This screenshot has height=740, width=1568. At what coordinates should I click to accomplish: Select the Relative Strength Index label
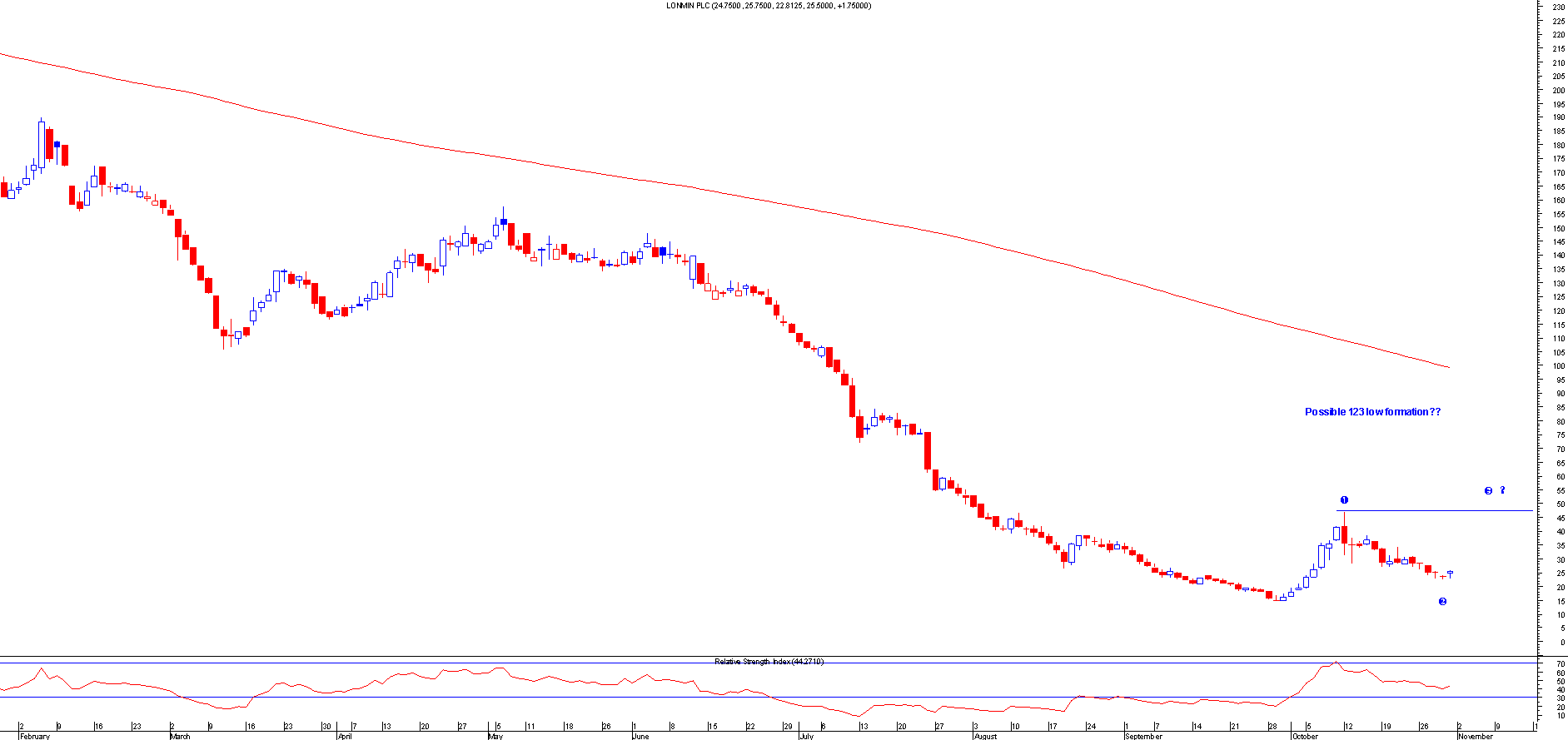[x=768, y=662]
